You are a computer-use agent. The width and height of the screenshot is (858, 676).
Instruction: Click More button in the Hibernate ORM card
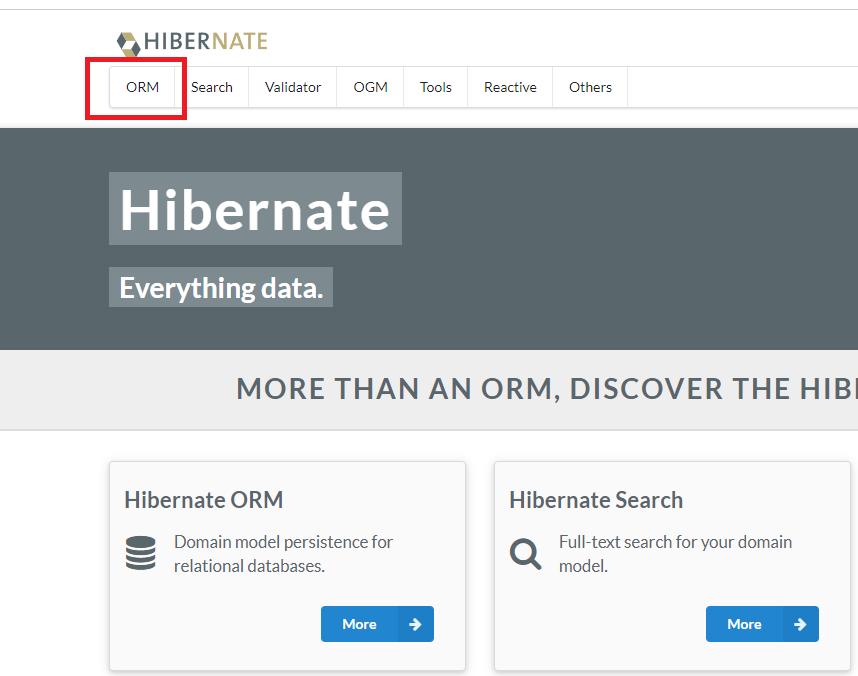(x=377, y=624)
